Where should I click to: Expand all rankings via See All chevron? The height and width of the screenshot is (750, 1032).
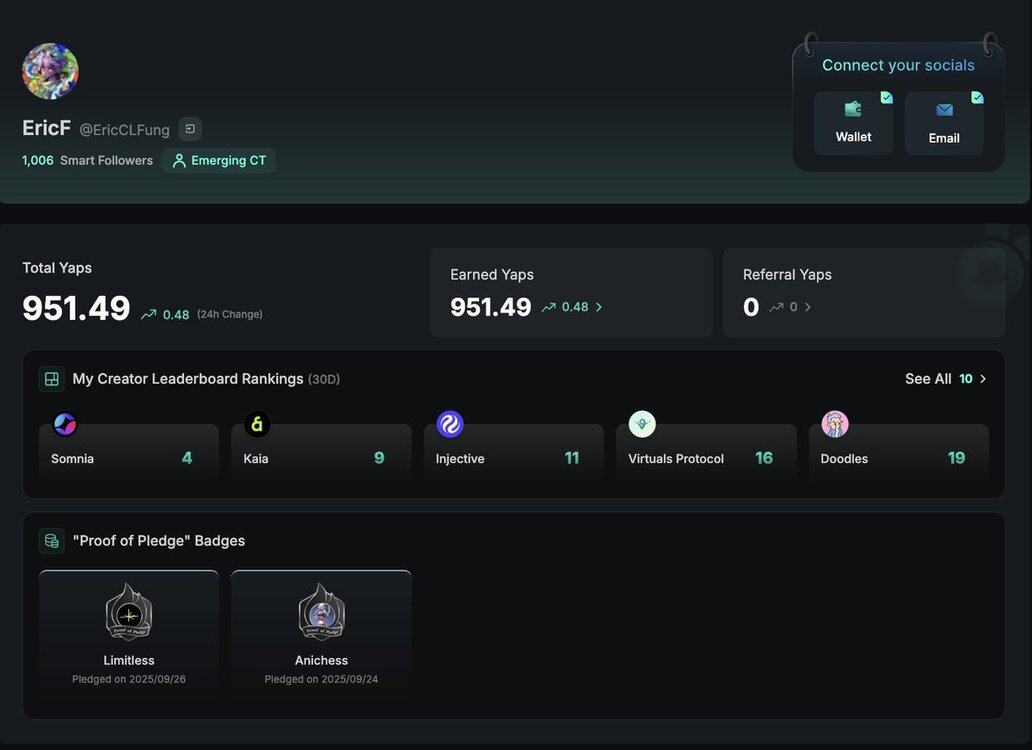[x=983, y=379]
